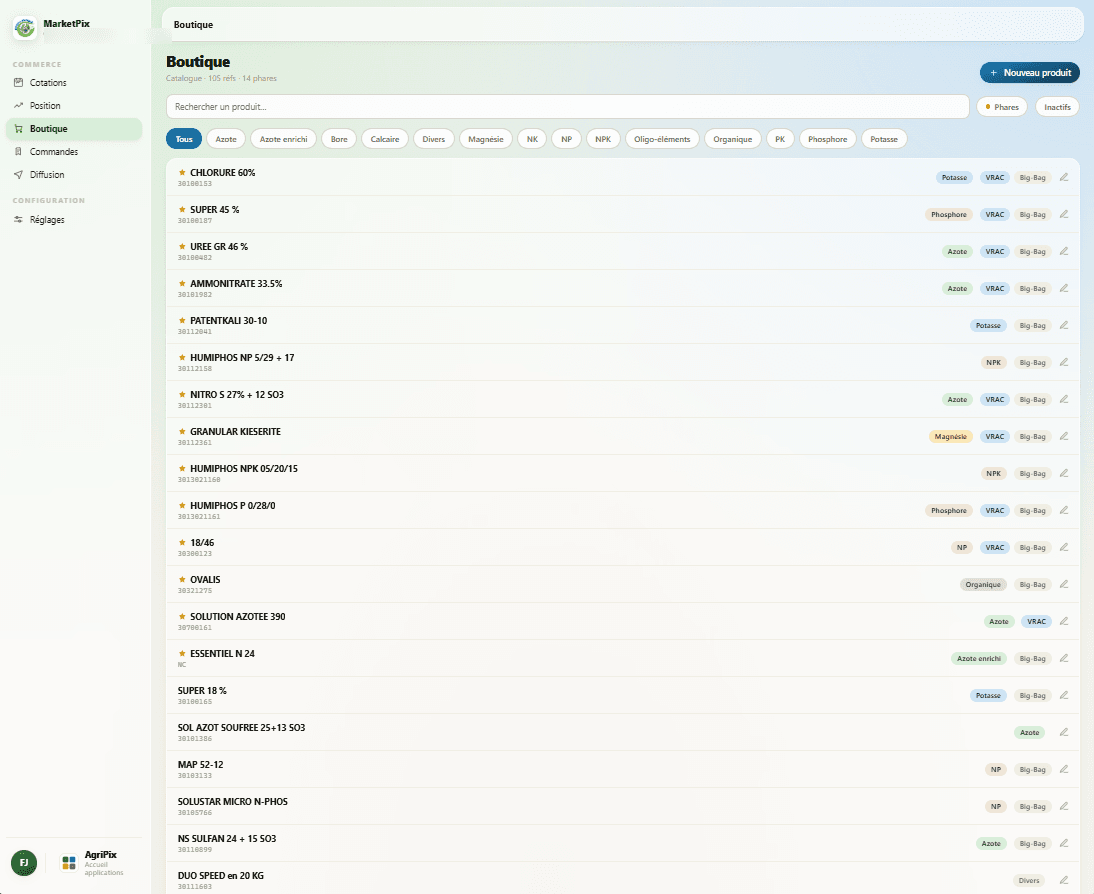Open edit for PATENTKALI 30-10
This screenshot has height=894, width=1094.
[x=1064, y=325]
